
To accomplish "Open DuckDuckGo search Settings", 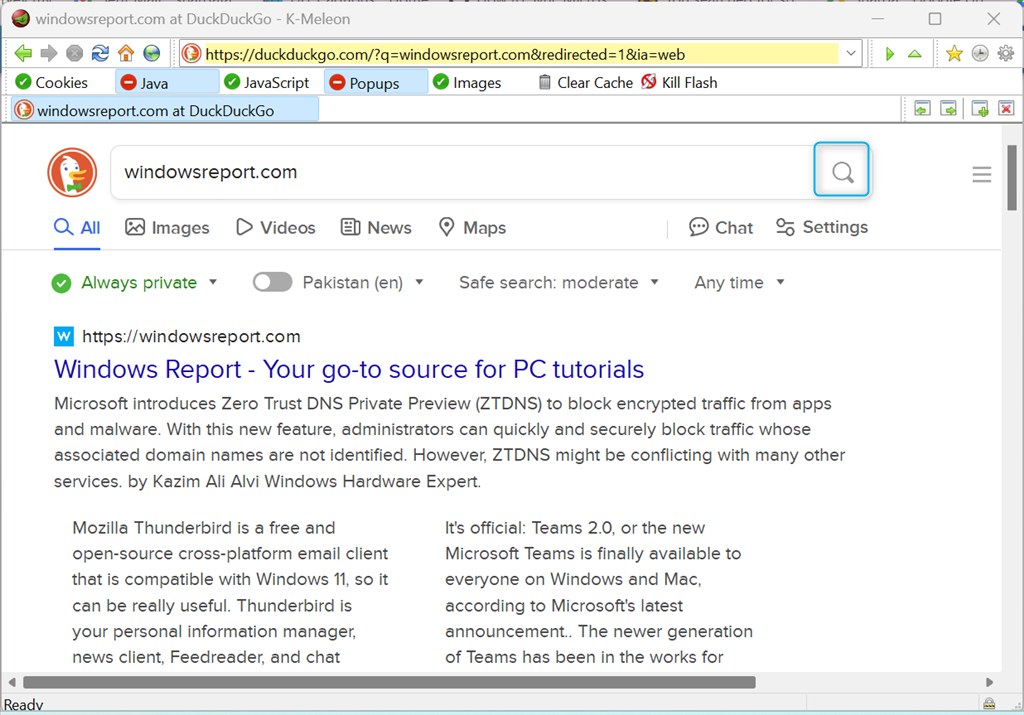I will 822,227.
